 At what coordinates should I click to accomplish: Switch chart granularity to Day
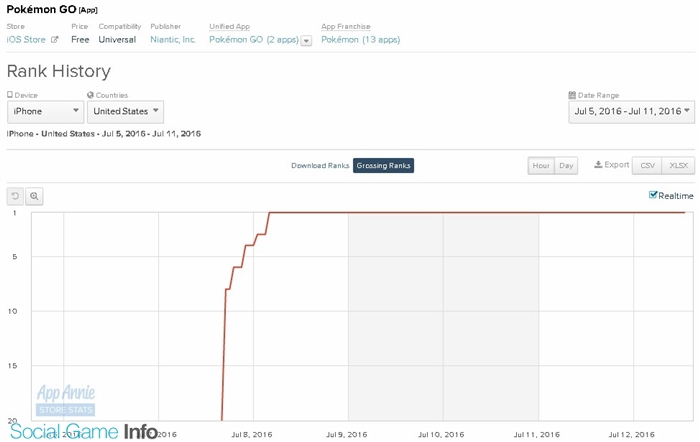[x=566, y=166]
